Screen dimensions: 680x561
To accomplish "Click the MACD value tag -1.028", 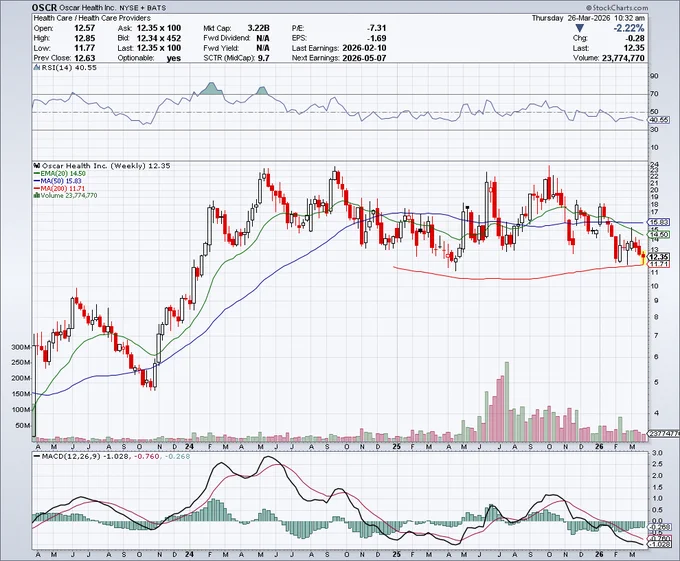I will 660,545.
